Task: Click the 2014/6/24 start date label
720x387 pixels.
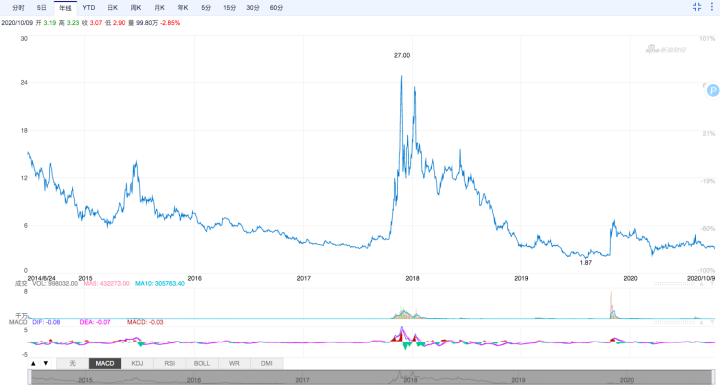Action: coord(42,278)
